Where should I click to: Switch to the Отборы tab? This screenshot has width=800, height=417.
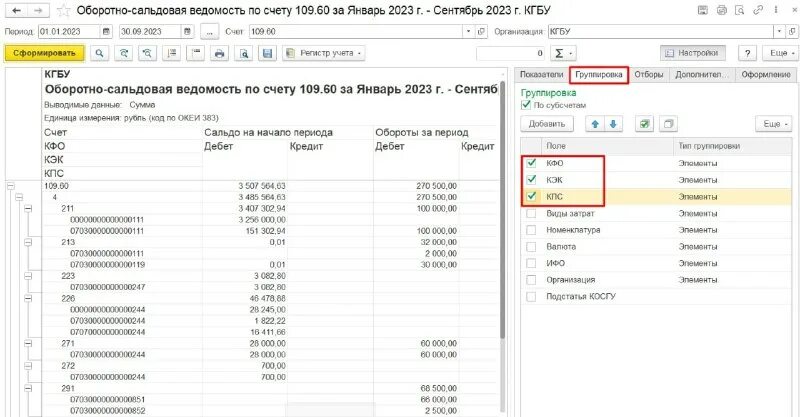(648, 75)
